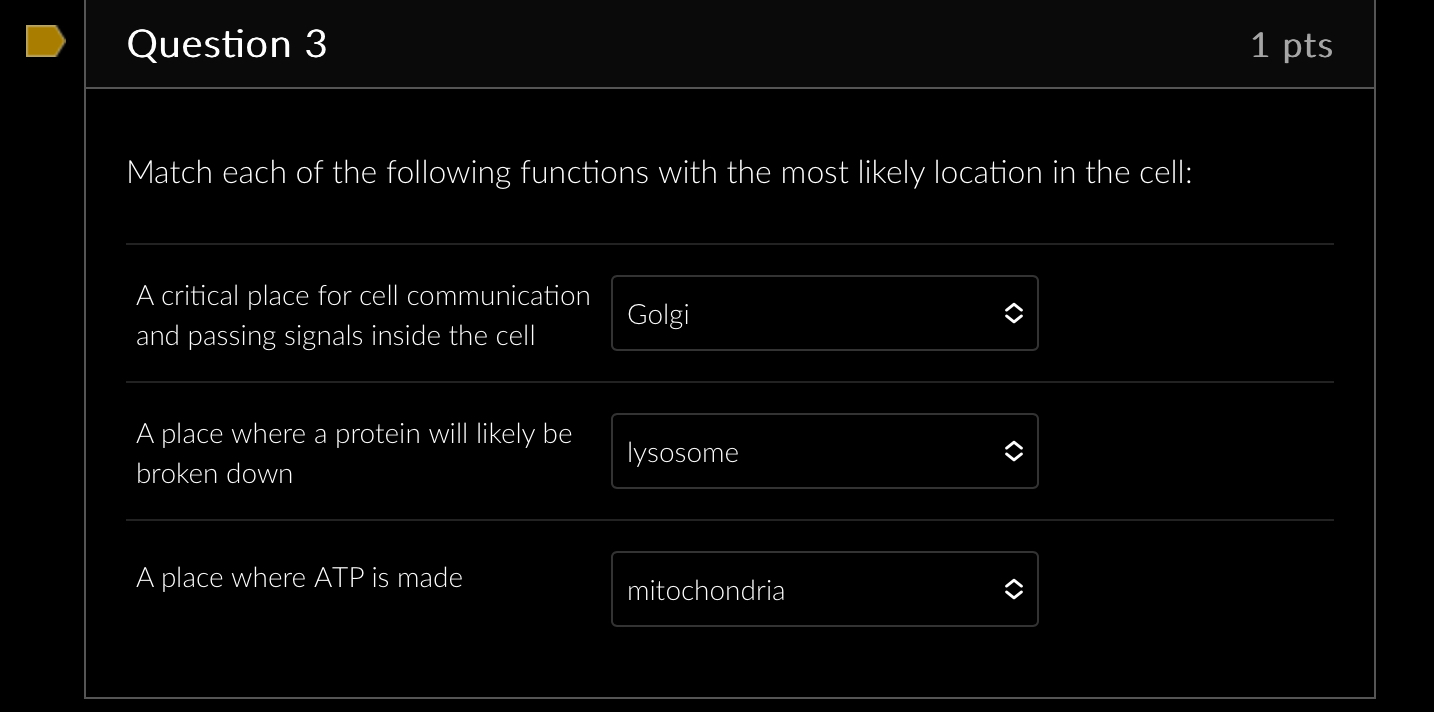Click the up-down arrow in the first select
Viewport: 1434px width, 712px height.
click(x=1013, y=313)
